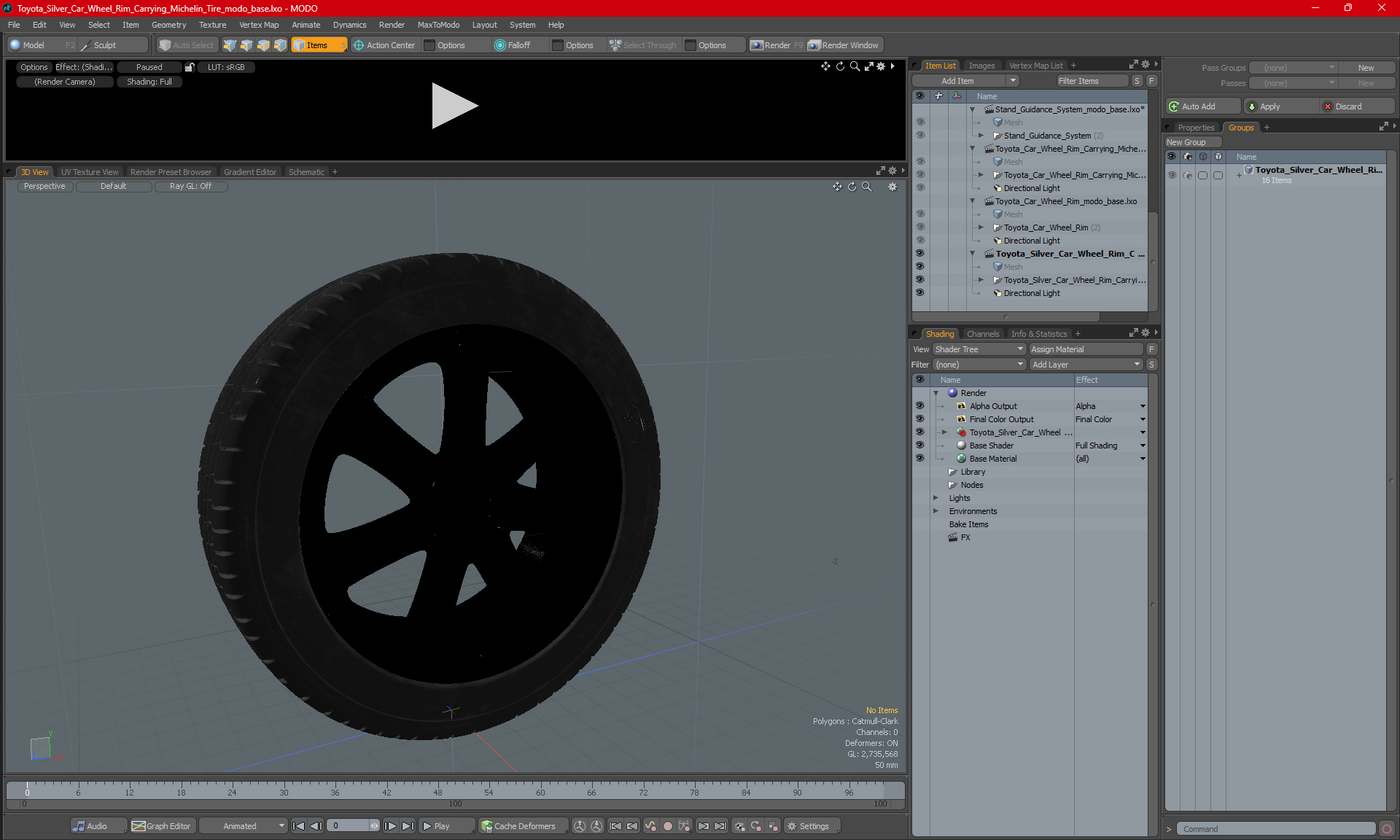Image resolution: width=1400 pixels, height=840 pixels.
Task: Click Auto Add button
Action: (1202, 106)
